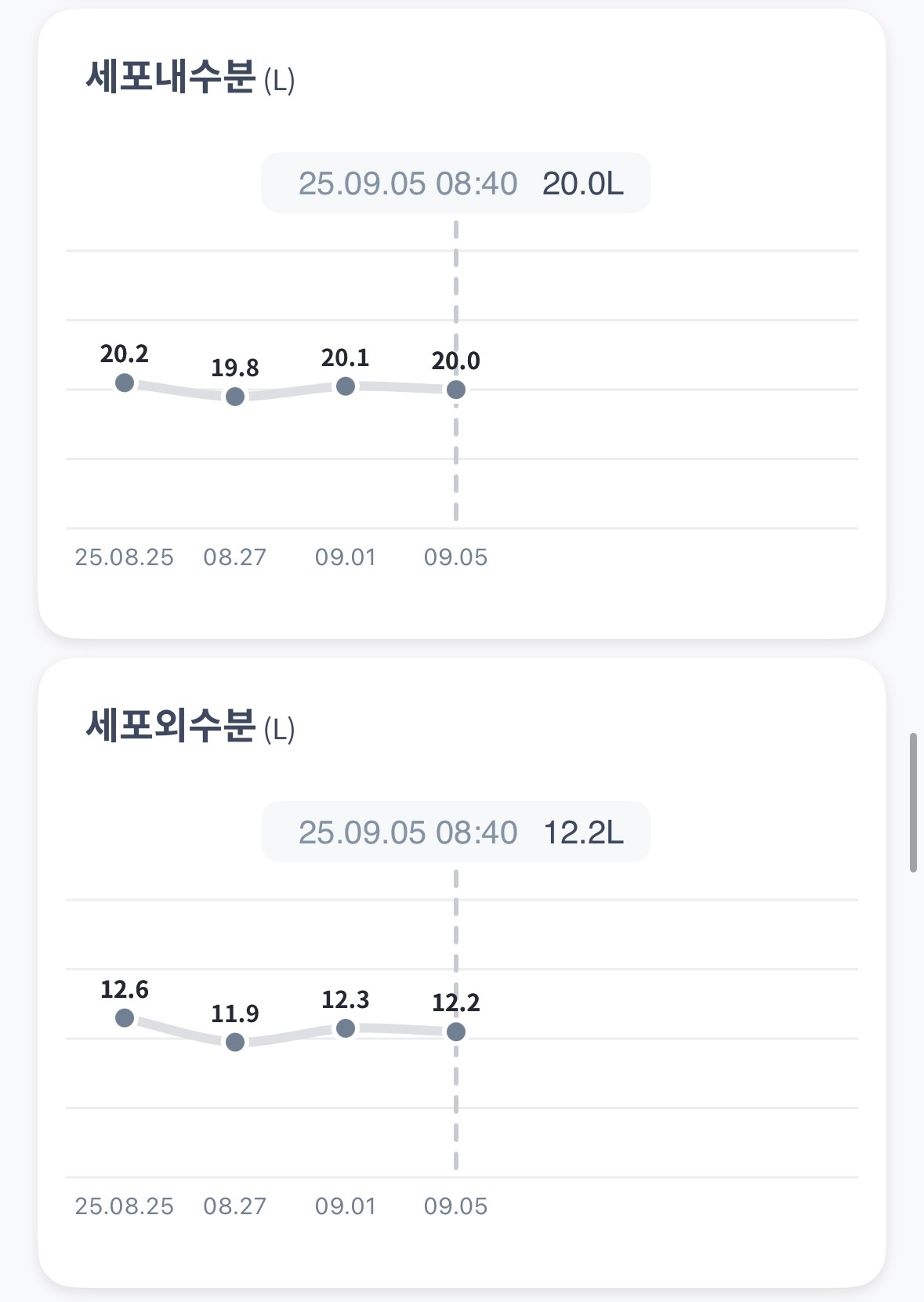Viewport: 924px width, 1302px height.
Task: Select the 20.0 data point on 세포내수분 chart
Action: (456, 390)
